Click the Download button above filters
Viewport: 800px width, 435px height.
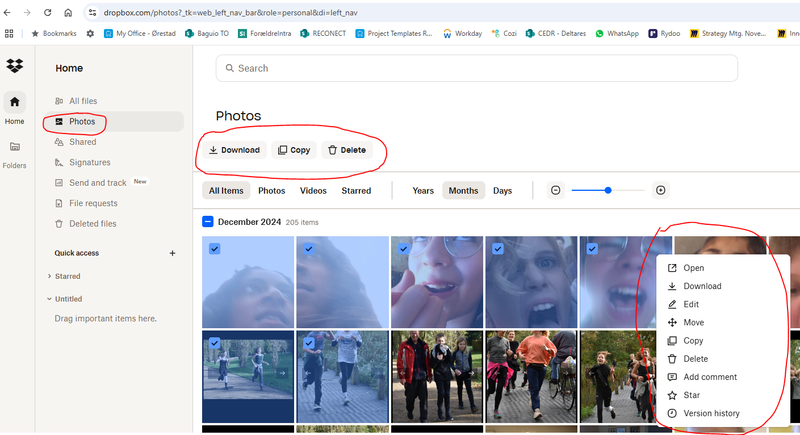coord(234,150)
